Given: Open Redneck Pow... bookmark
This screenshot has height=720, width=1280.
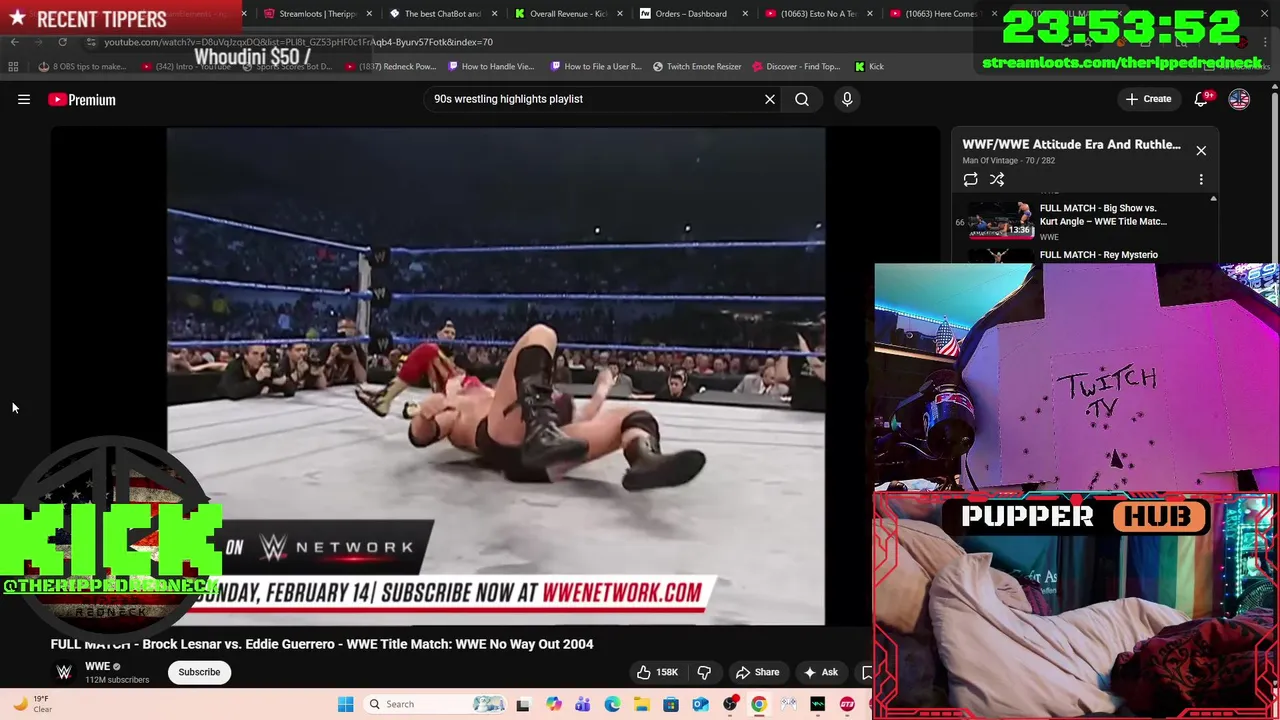Looking at the screenshot, I should tap(391, 67).
